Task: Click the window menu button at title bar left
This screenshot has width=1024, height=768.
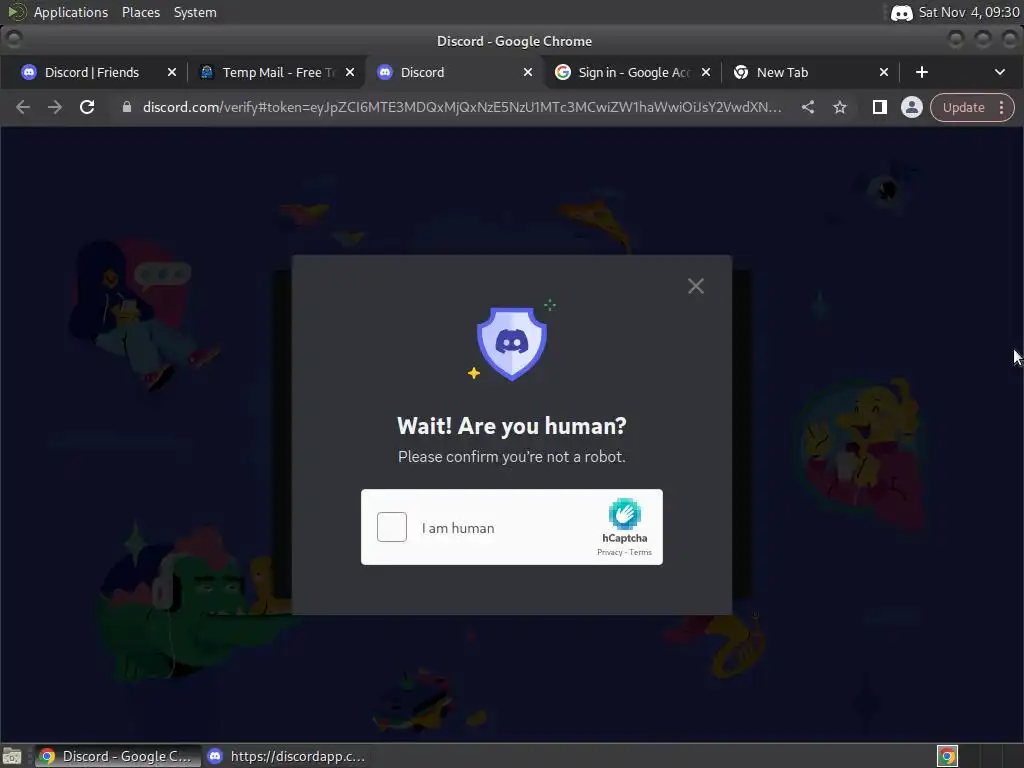Action: pyautogui.click(x=14, y=40)
